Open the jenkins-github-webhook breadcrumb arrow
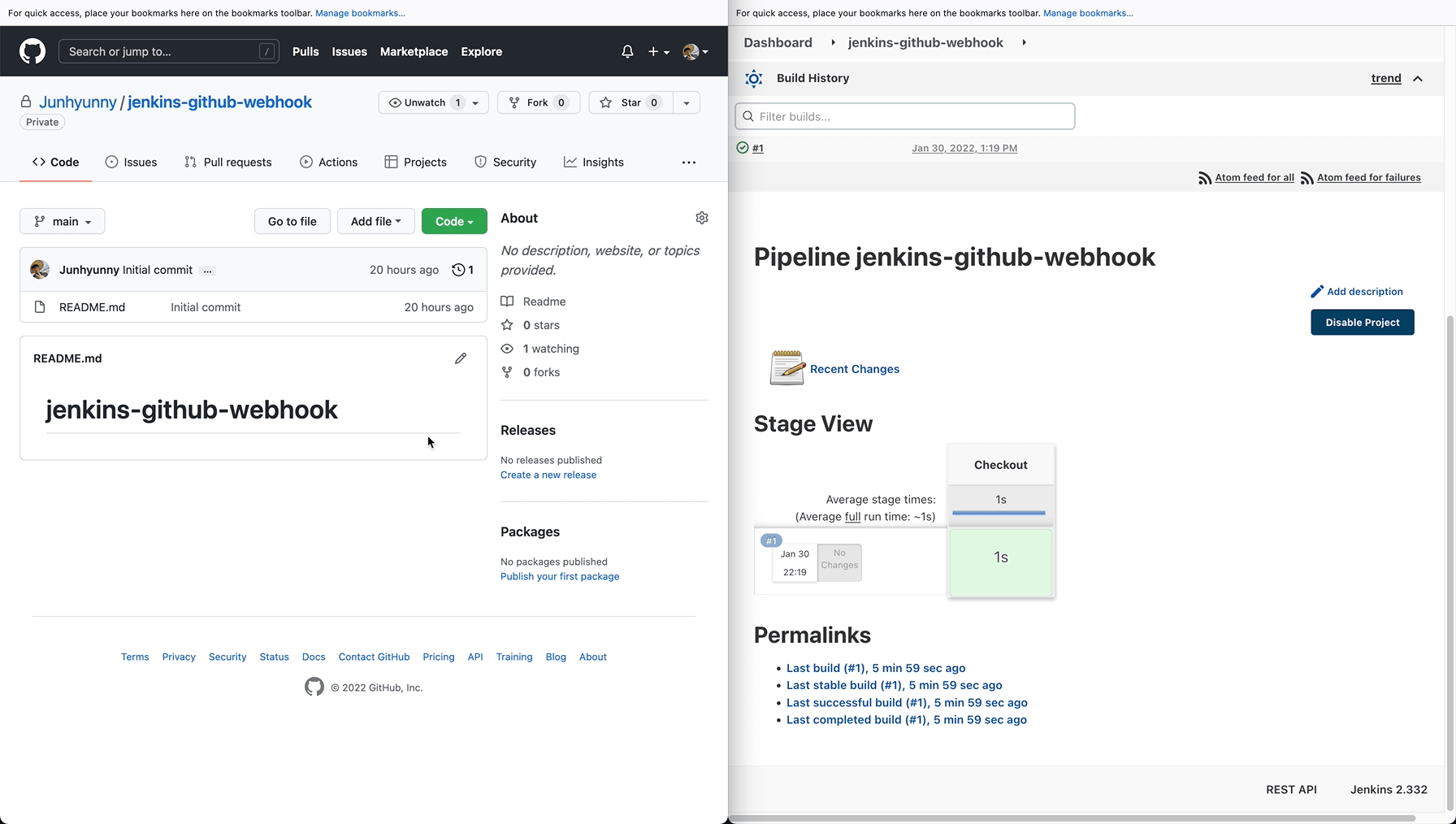 click(1024, 42)
